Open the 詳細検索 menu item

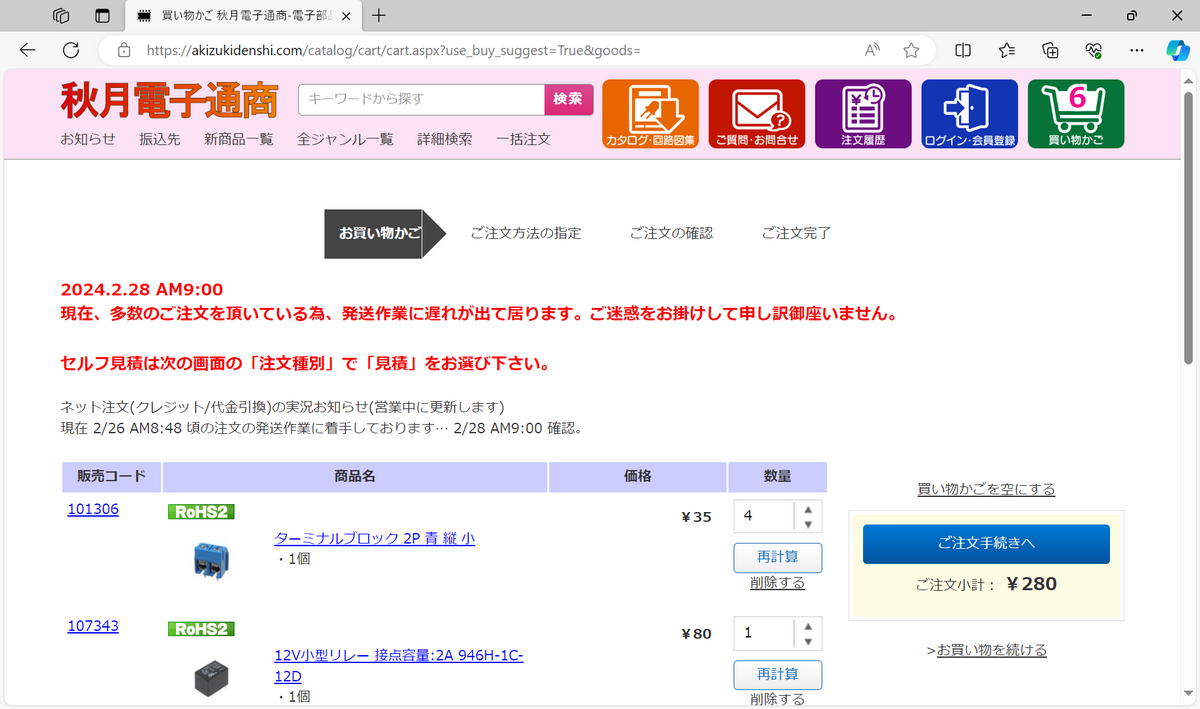point(445,139)
